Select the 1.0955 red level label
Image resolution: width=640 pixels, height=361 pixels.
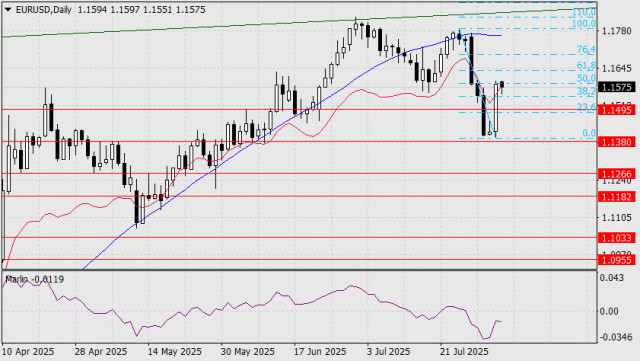617,260
